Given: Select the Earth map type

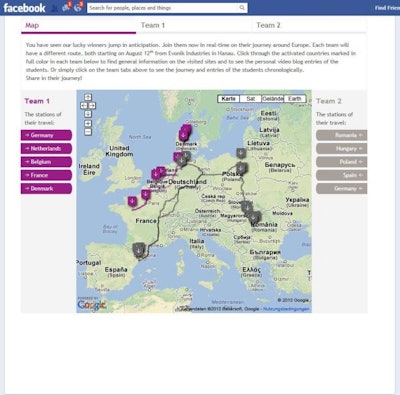Looking at the screenshot, I should pyautogui.click(x=295, y=99).
